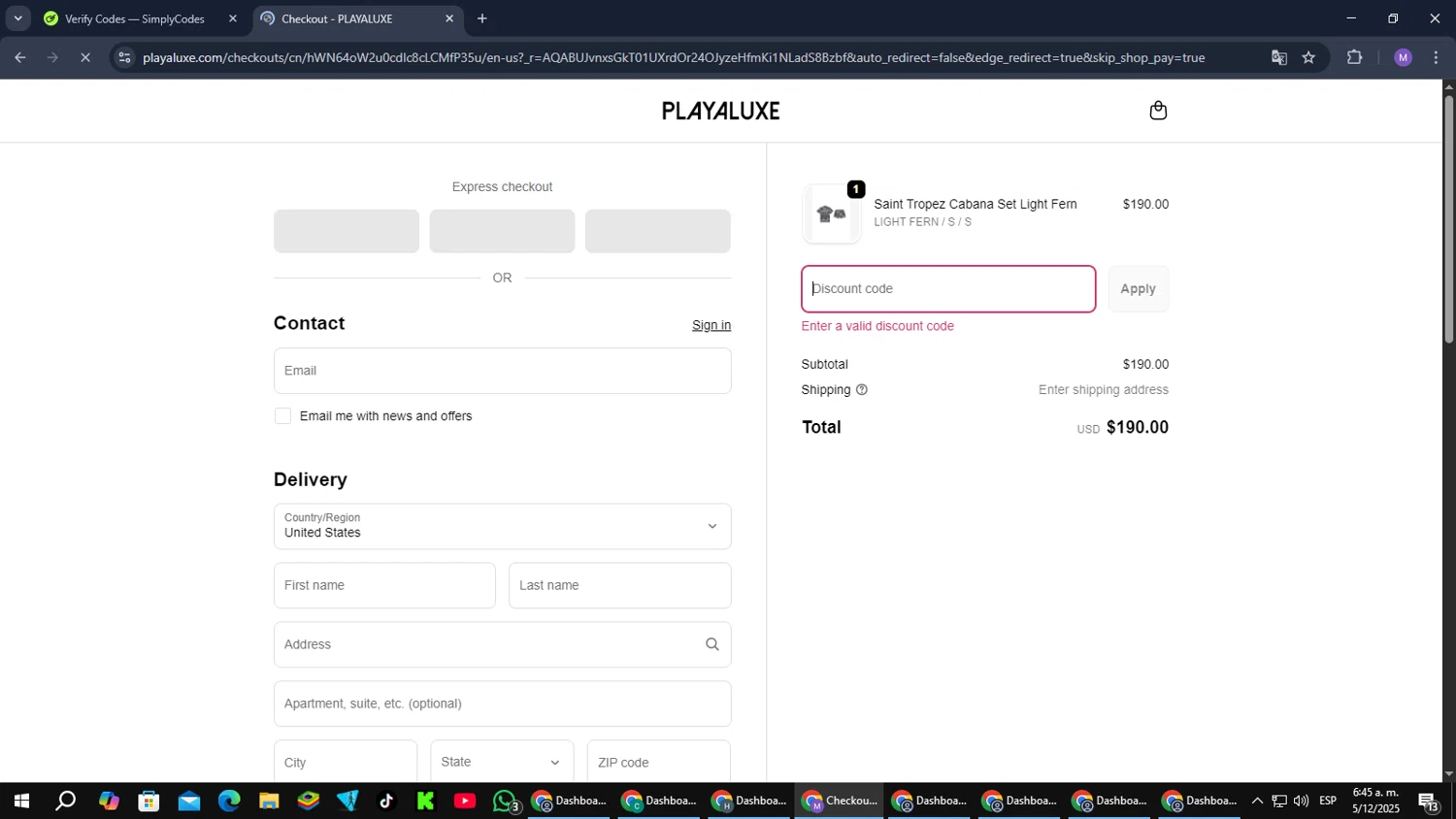Bookmark this page with the star icon
Image resolution: width=1456 pixels, height=819 pixels.
[x=1308, y=58]
